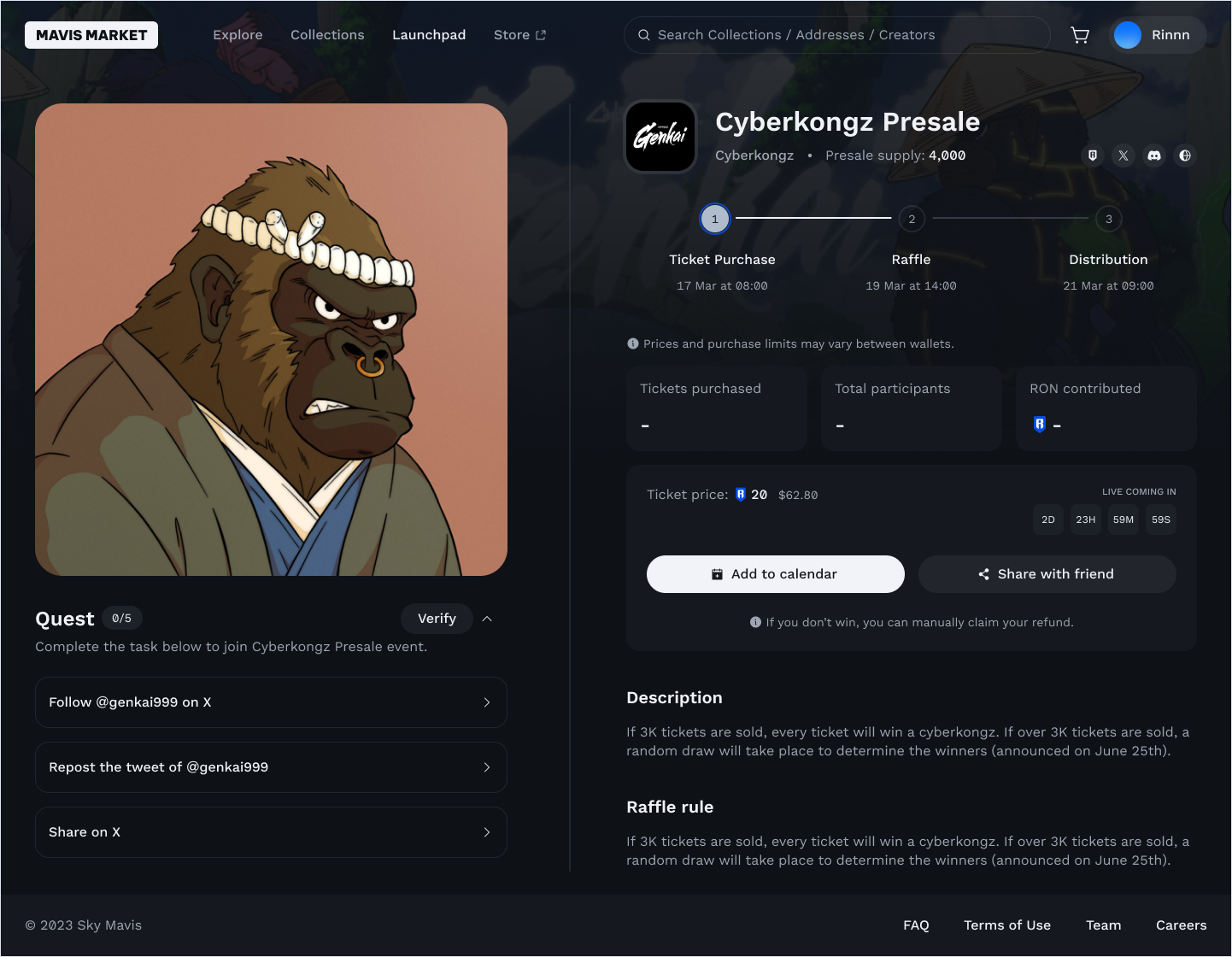Click the 59S countdown box
Viewport: 1232px width, 957px height.
1161,520
